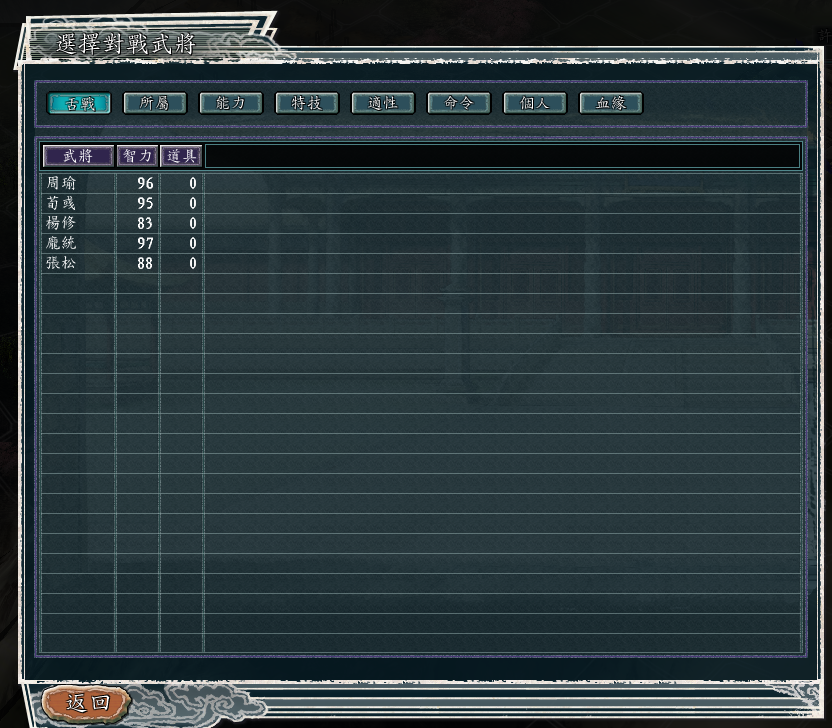Select officer 張松
Screen dimensions: 832x728
(61, 263)
